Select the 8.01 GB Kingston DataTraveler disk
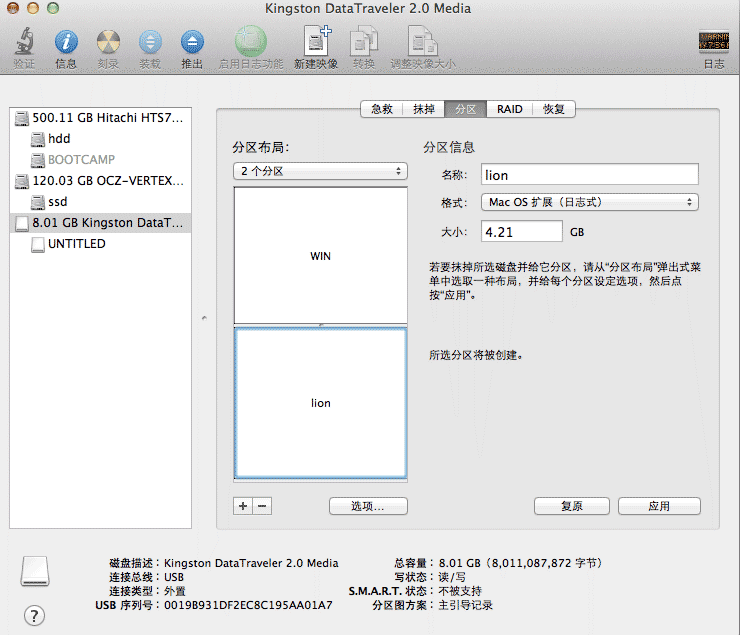 coord(100,223)
